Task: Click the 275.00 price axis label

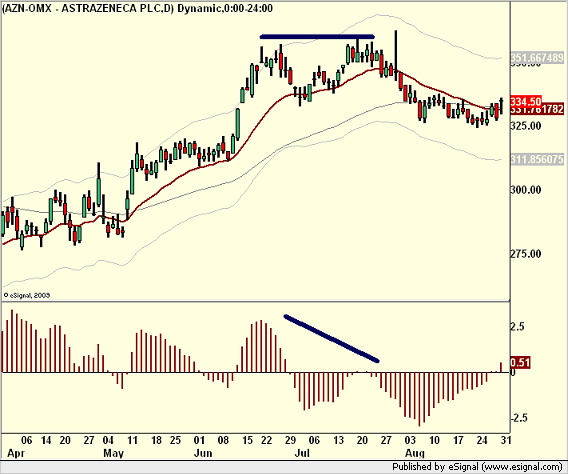Action: pos(526,253)
